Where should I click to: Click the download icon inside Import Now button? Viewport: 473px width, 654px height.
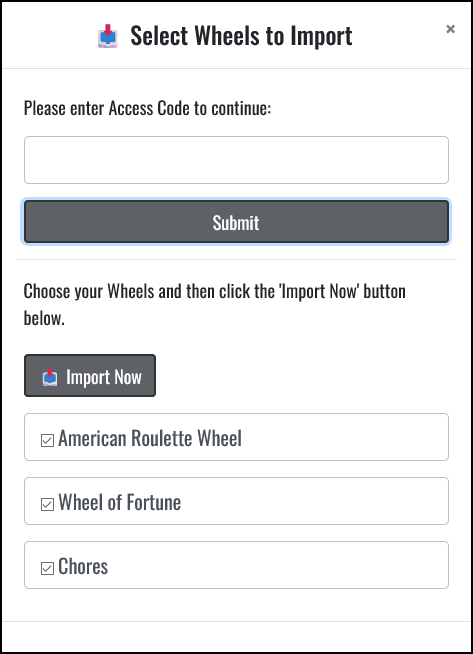tap(50, 377)
